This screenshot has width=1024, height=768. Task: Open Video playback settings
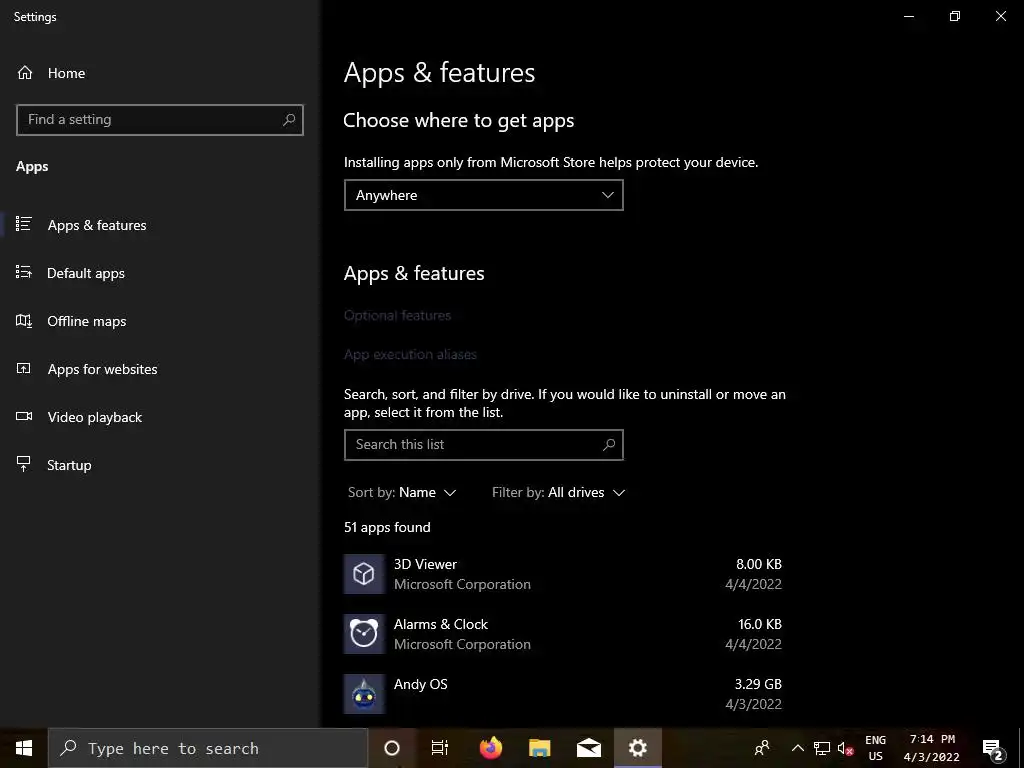pyautogui.click(x=79, y=417)
